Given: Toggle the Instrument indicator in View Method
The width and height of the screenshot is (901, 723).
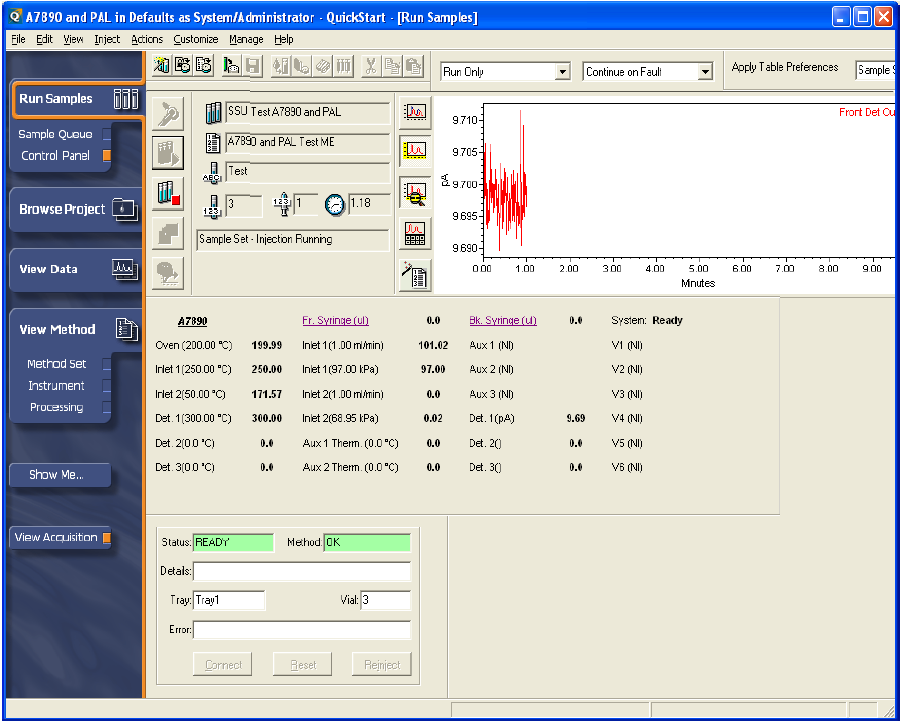Looking at the screenshot, I should 107,386.
